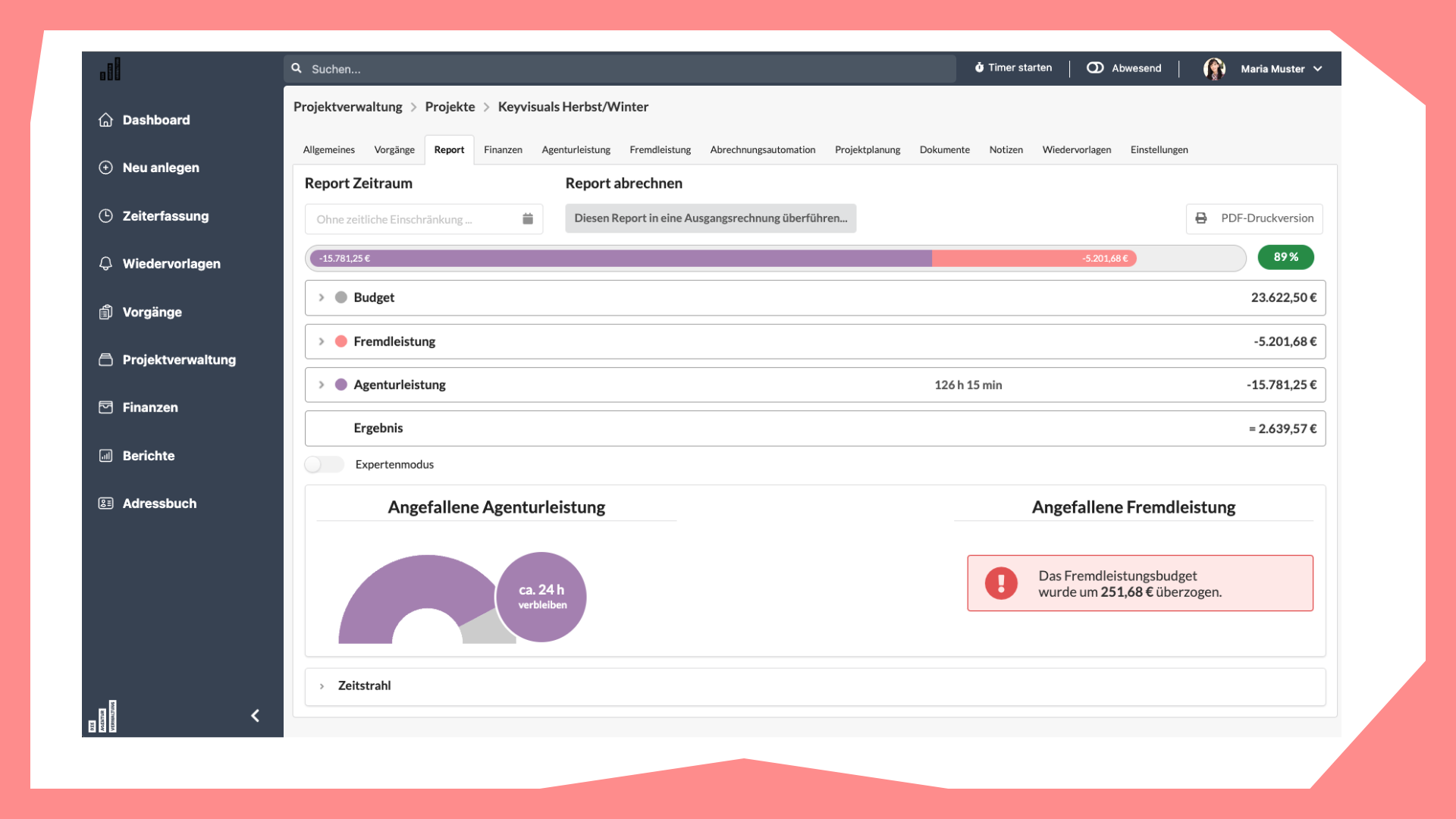1456x819 pixels.
Task: Click the stopwatch icon in the top bar
Action: [x=979, y=67]
